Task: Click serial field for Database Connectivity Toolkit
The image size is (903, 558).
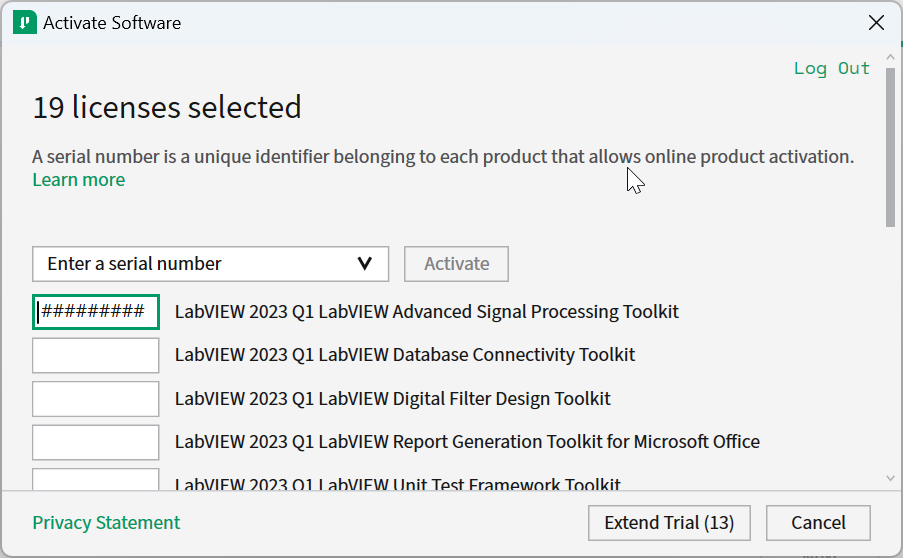Action: pos(96,355)
